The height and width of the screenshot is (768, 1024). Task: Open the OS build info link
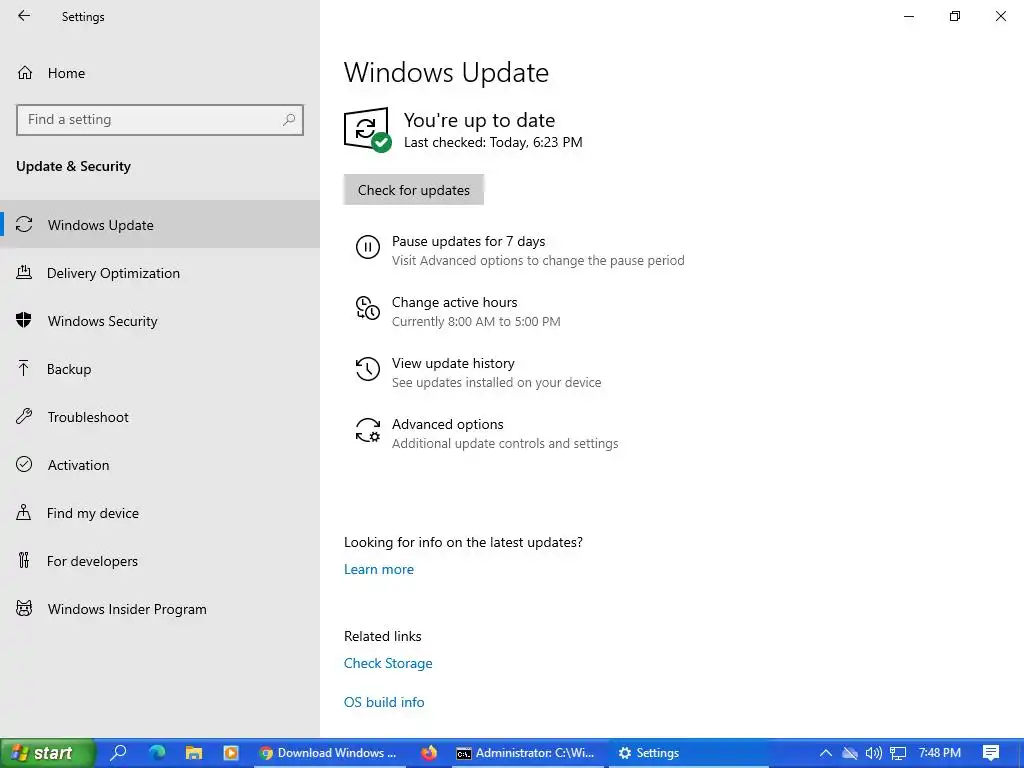click(x=384, y=702)
